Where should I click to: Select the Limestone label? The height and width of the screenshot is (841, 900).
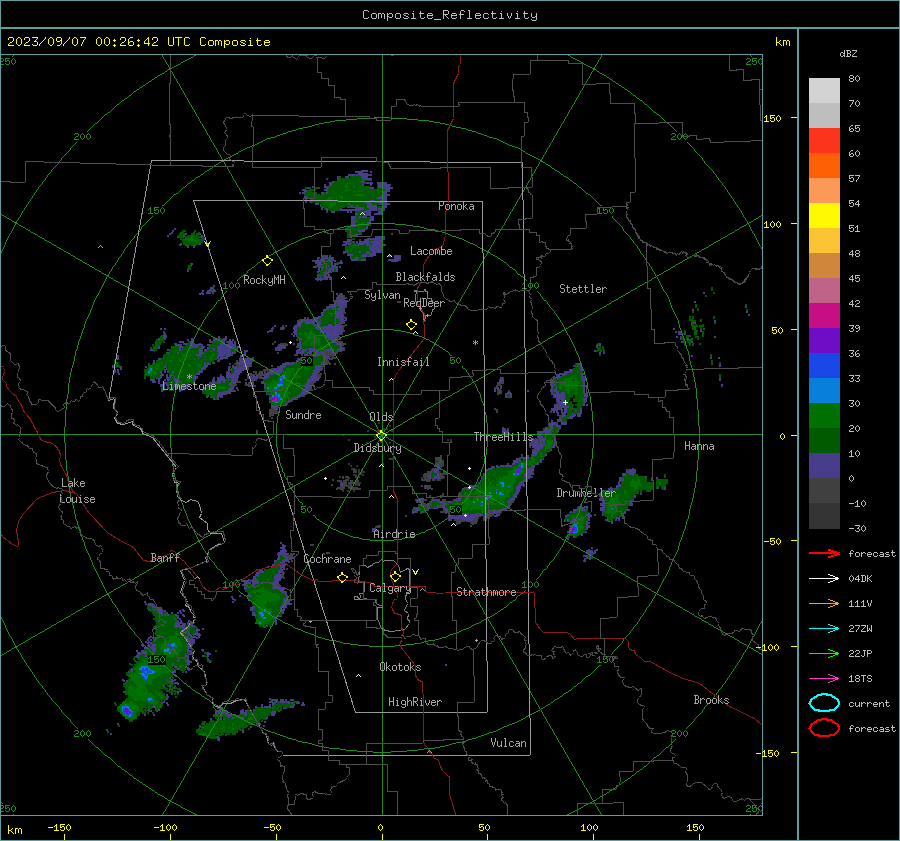point(189,386)
